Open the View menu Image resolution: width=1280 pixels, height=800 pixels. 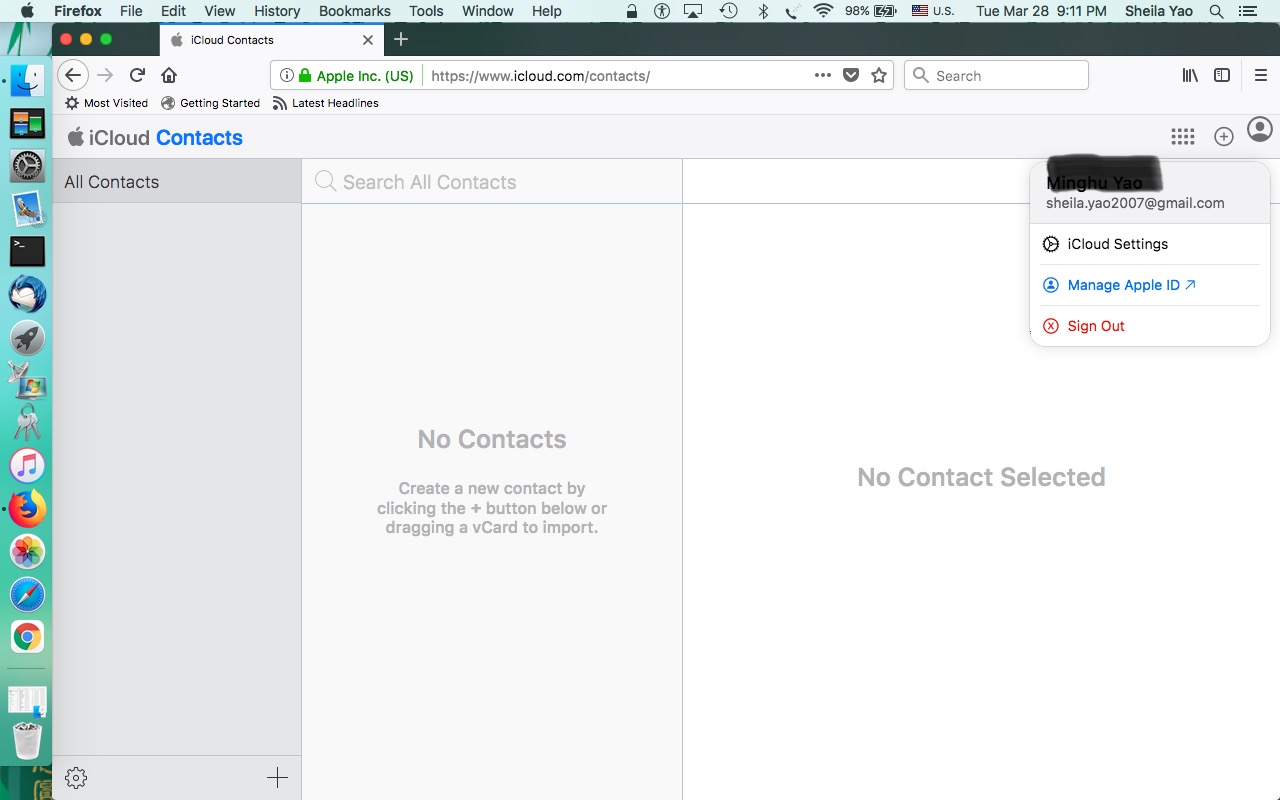click(x=219, y=11)
